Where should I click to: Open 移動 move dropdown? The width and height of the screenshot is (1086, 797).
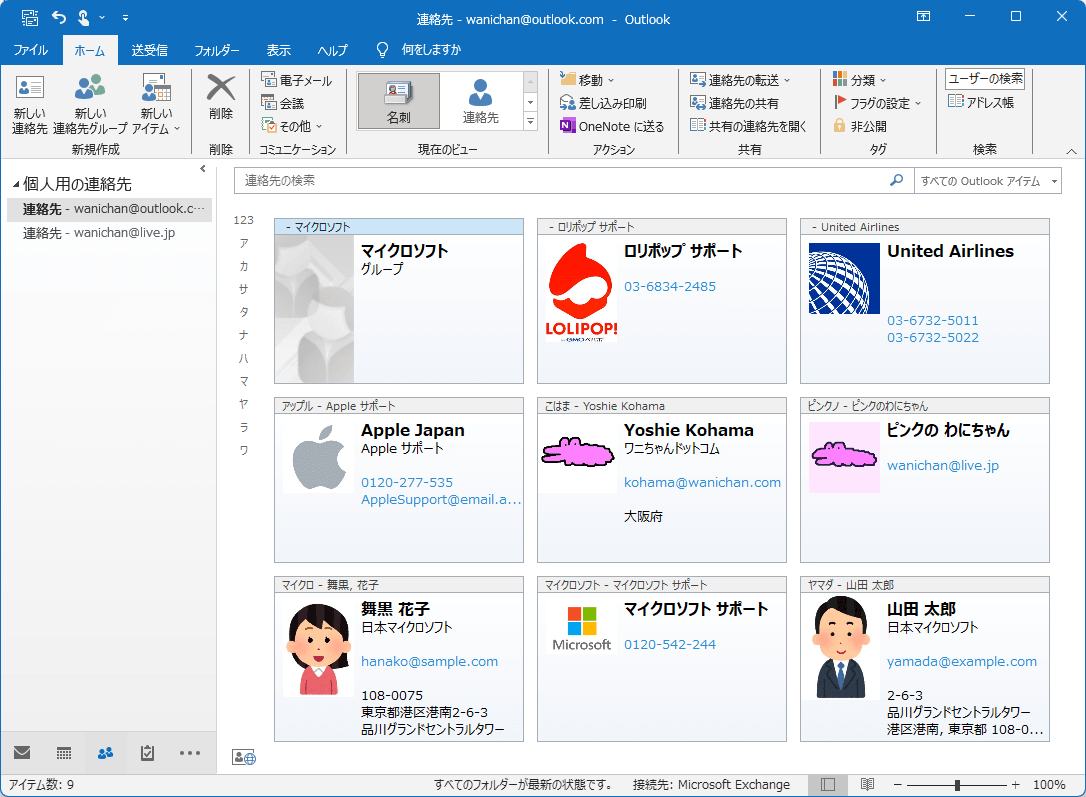coord(587,80)
